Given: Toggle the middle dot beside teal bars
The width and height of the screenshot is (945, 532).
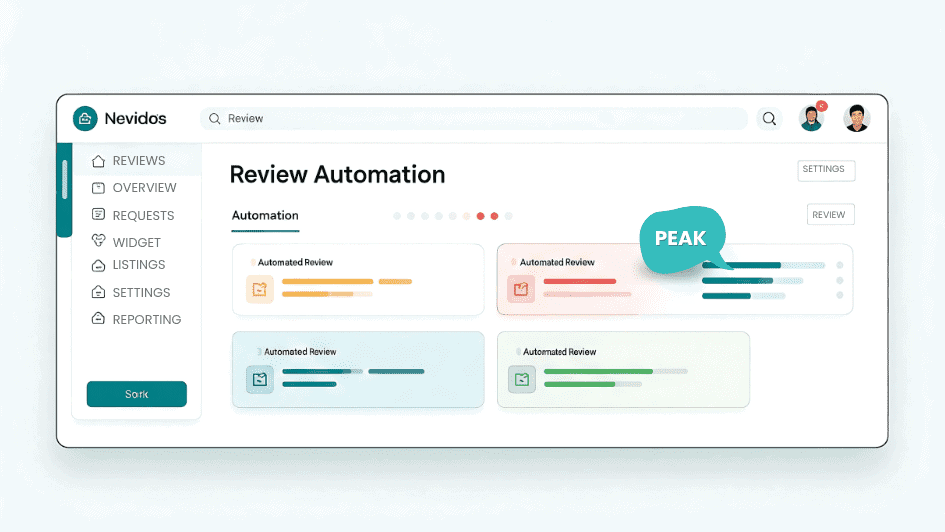Looking at the screenshot, I should coord(840,280).
